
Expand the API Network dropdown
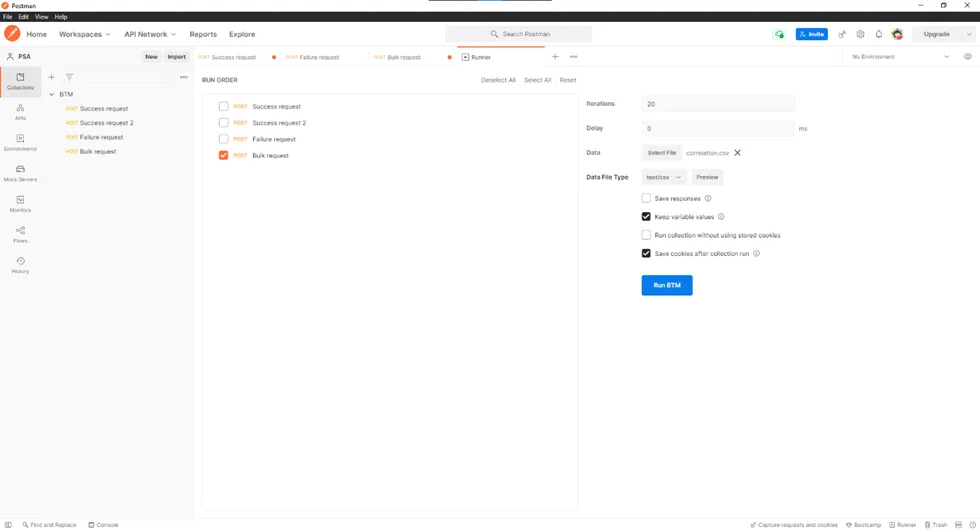[x=150, y=34]
